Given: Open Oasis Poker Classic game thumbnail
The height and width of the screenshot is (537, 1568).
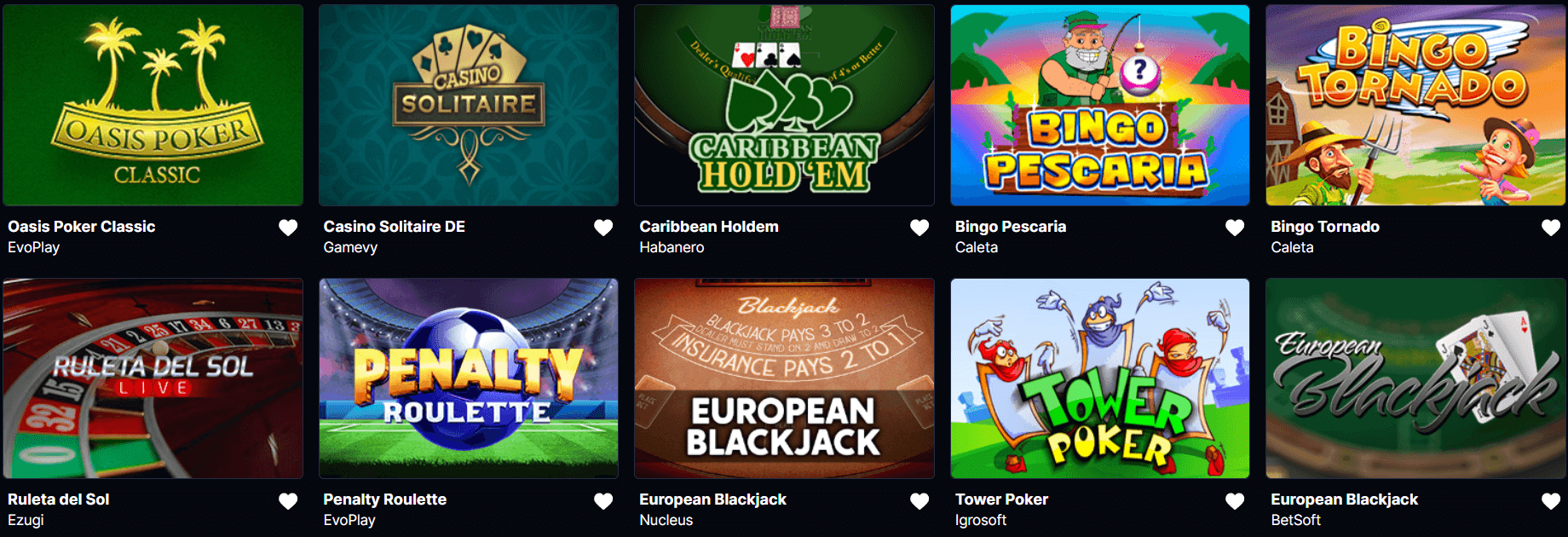Looking at the screenshot, I should click(153, 105).
